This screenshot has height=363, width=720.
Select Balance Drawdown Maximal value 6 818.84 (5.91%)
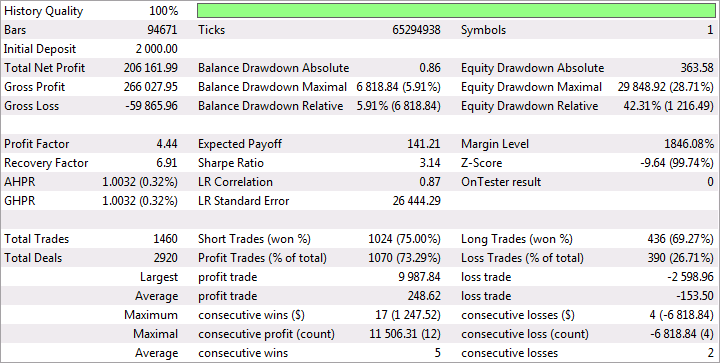[x=399, y=87]
